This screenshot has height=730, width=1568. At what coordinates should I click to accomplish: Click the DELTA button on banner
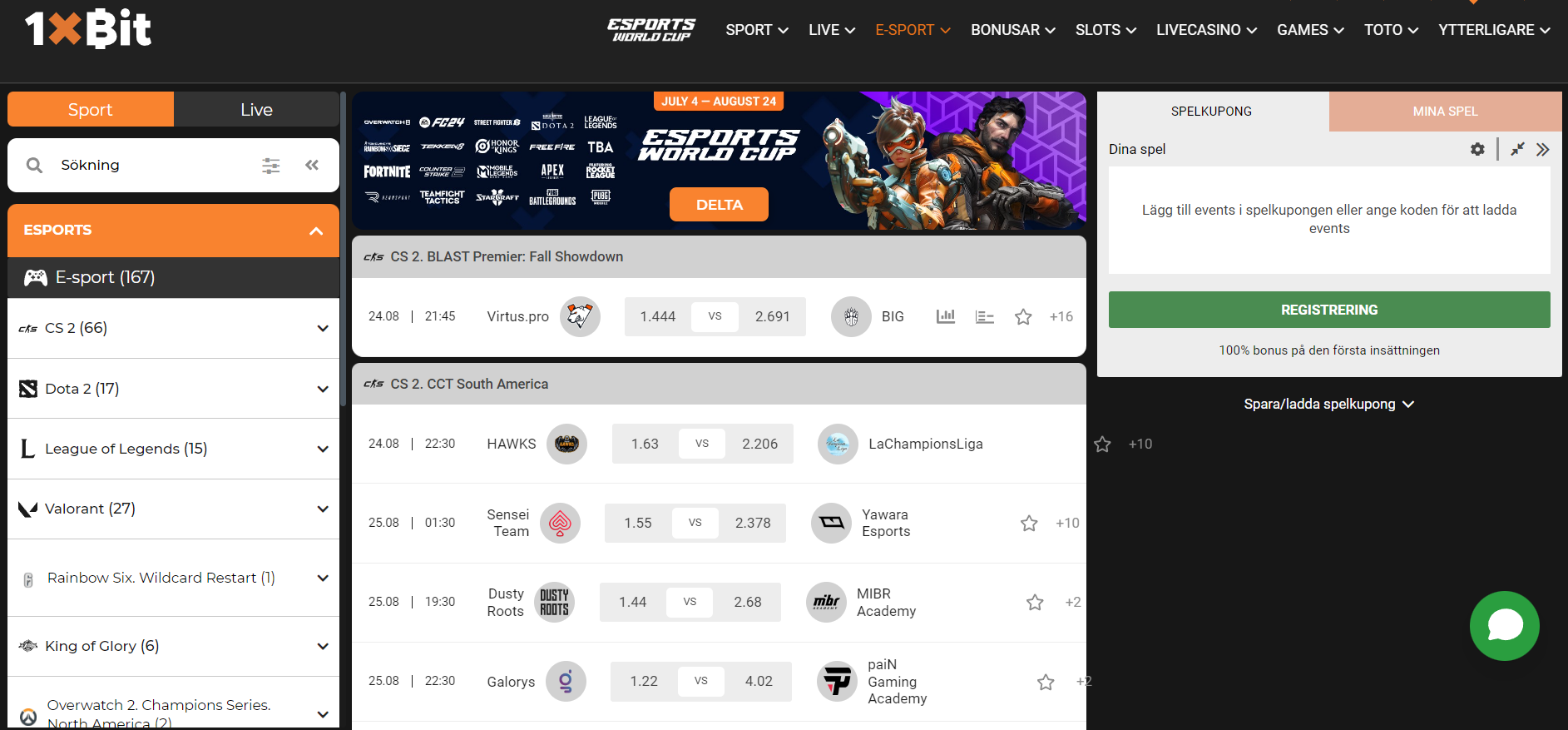pyautogui.click(x=719, y=205)
